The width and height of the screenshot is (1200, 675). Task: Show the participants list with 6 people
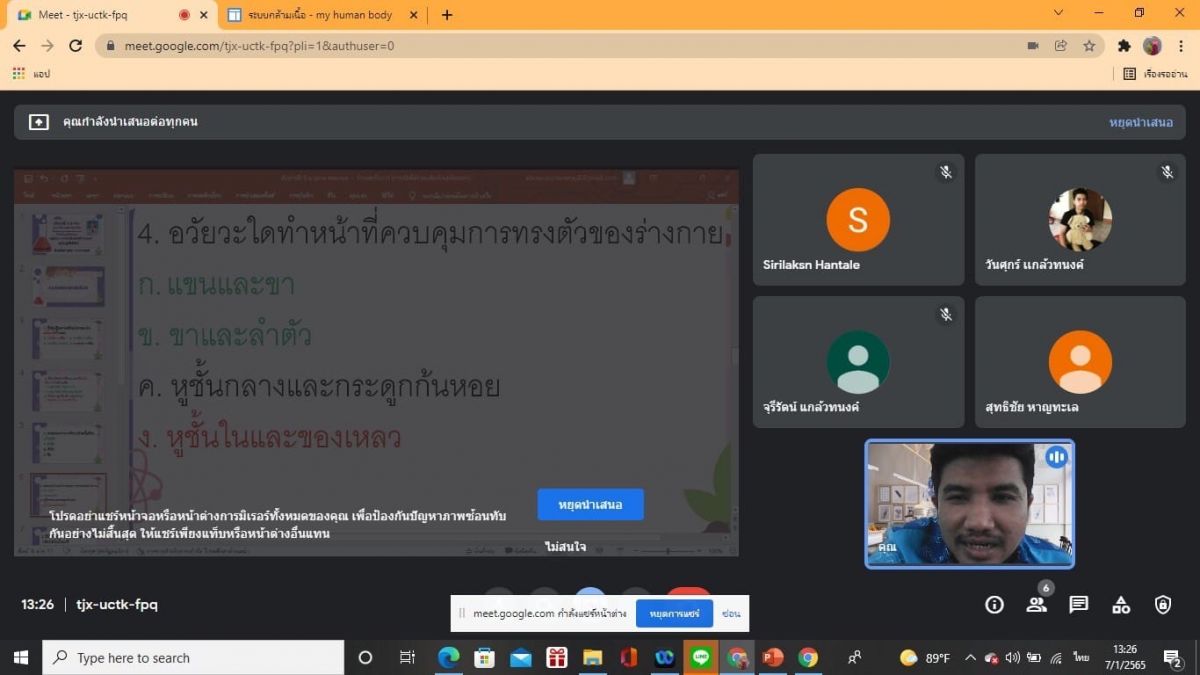[1036, 604]
